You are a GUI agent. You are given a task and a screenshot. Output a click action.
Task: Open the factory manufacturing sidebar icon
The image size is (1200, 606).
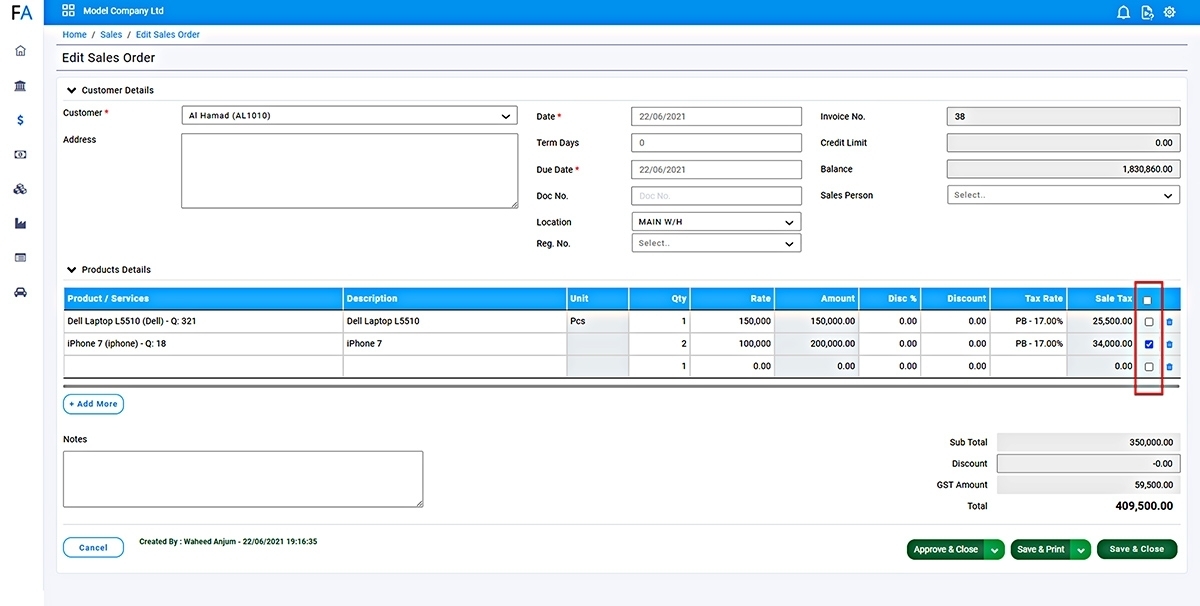click(x=21, y=223)
